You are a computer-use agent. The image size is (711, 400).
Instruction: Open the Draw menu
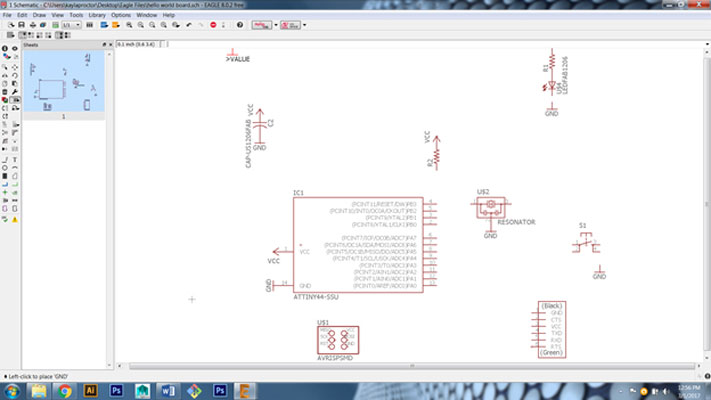point(39,15)
